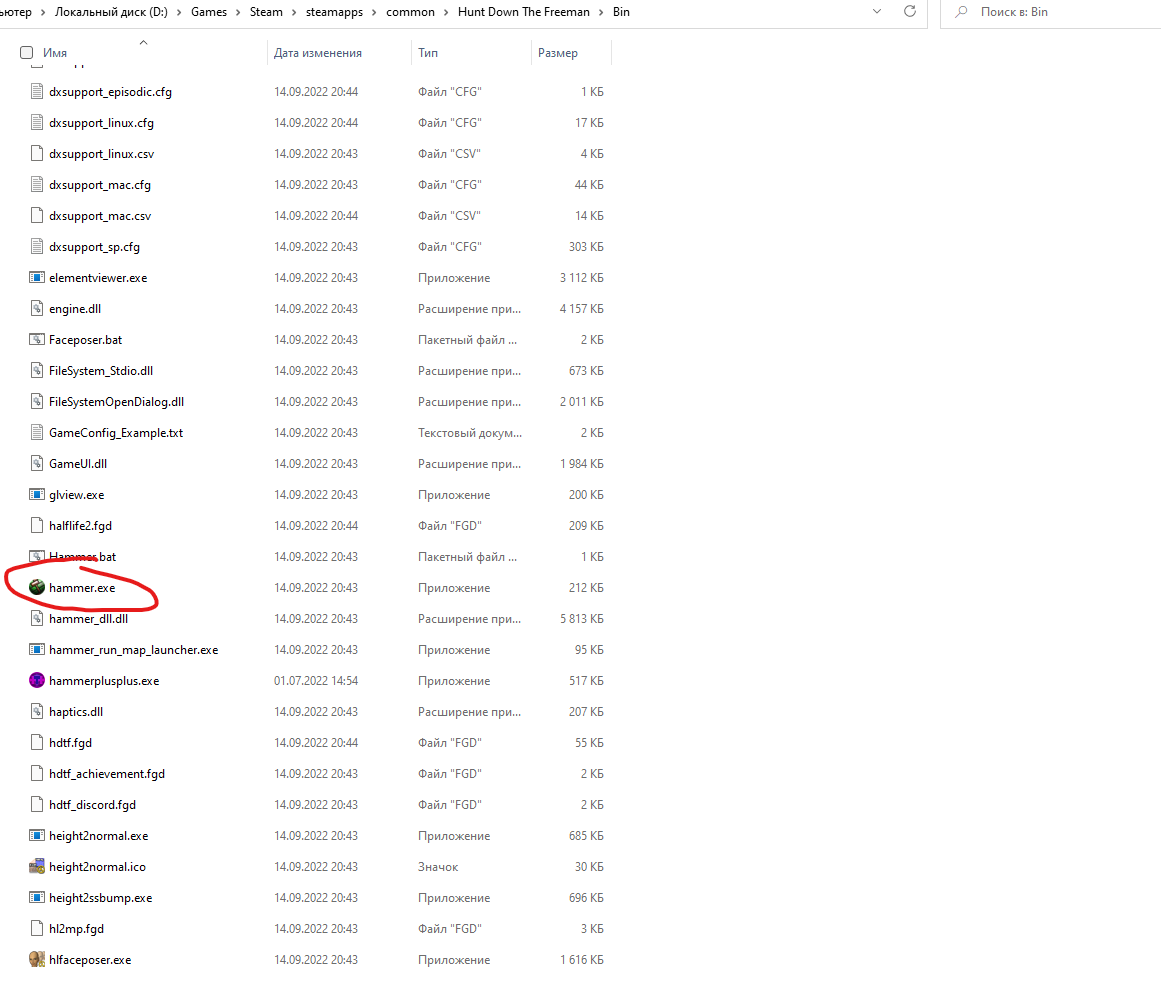Open the address bar history dropdown

(877, 11)
